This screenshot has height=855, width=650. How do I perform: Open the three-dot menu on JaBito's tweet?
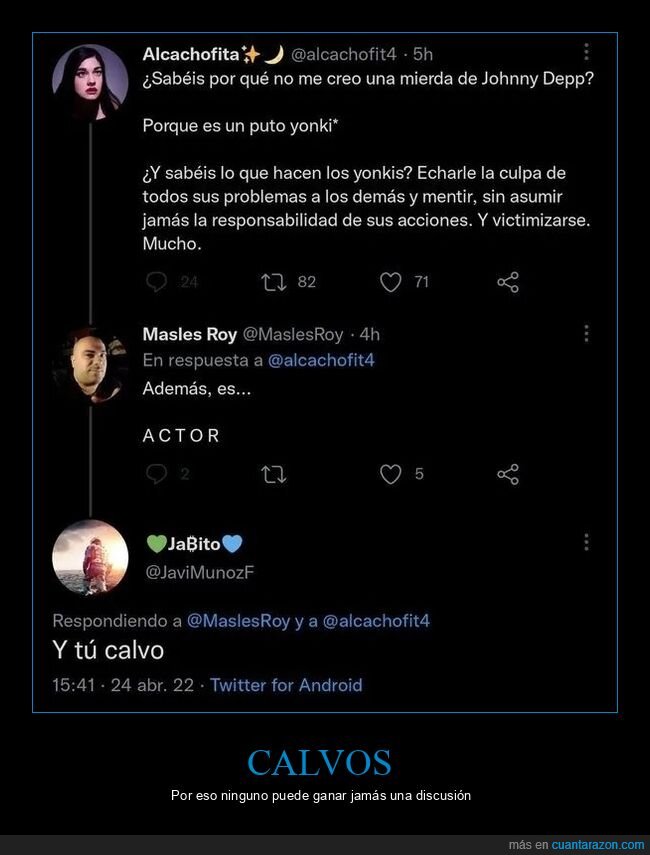(x=586, y=540)
